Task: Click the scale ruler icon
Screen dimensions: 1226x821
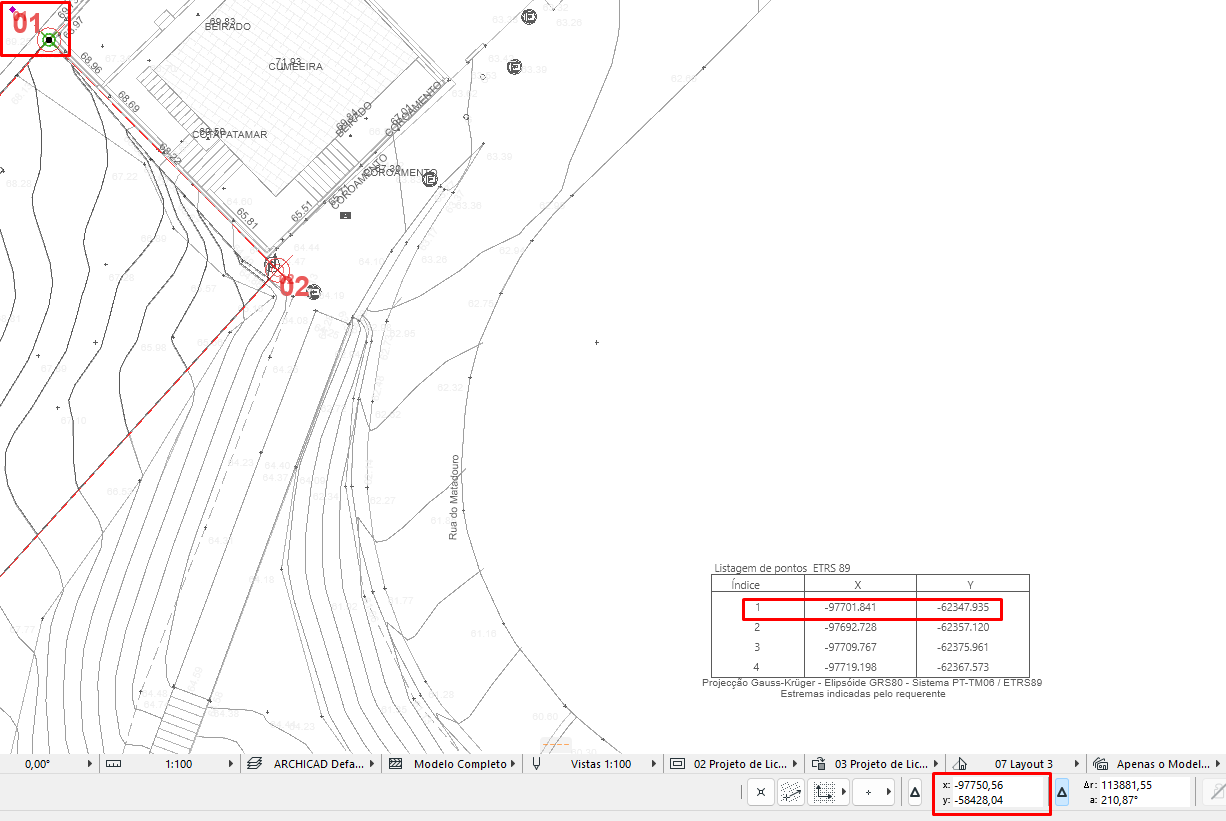Action: [113, 763]
